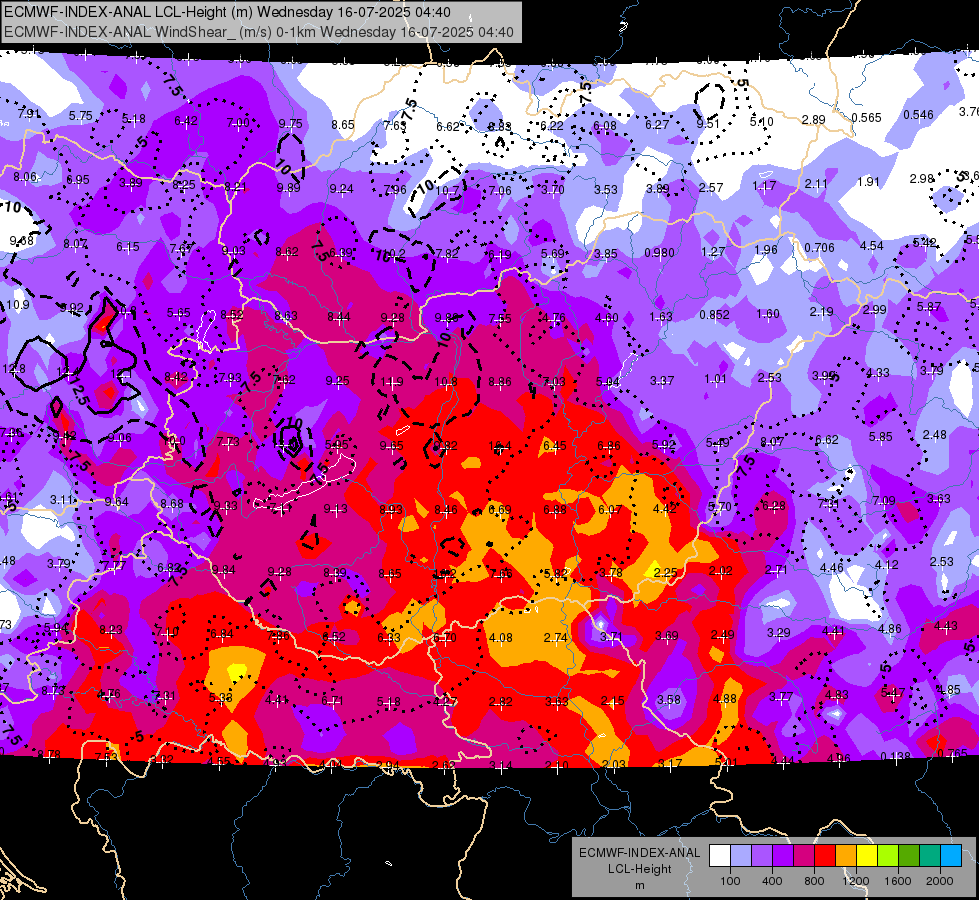Click the red legend color swatch
This screenshot has width=979, height=900.
(825, 856)
